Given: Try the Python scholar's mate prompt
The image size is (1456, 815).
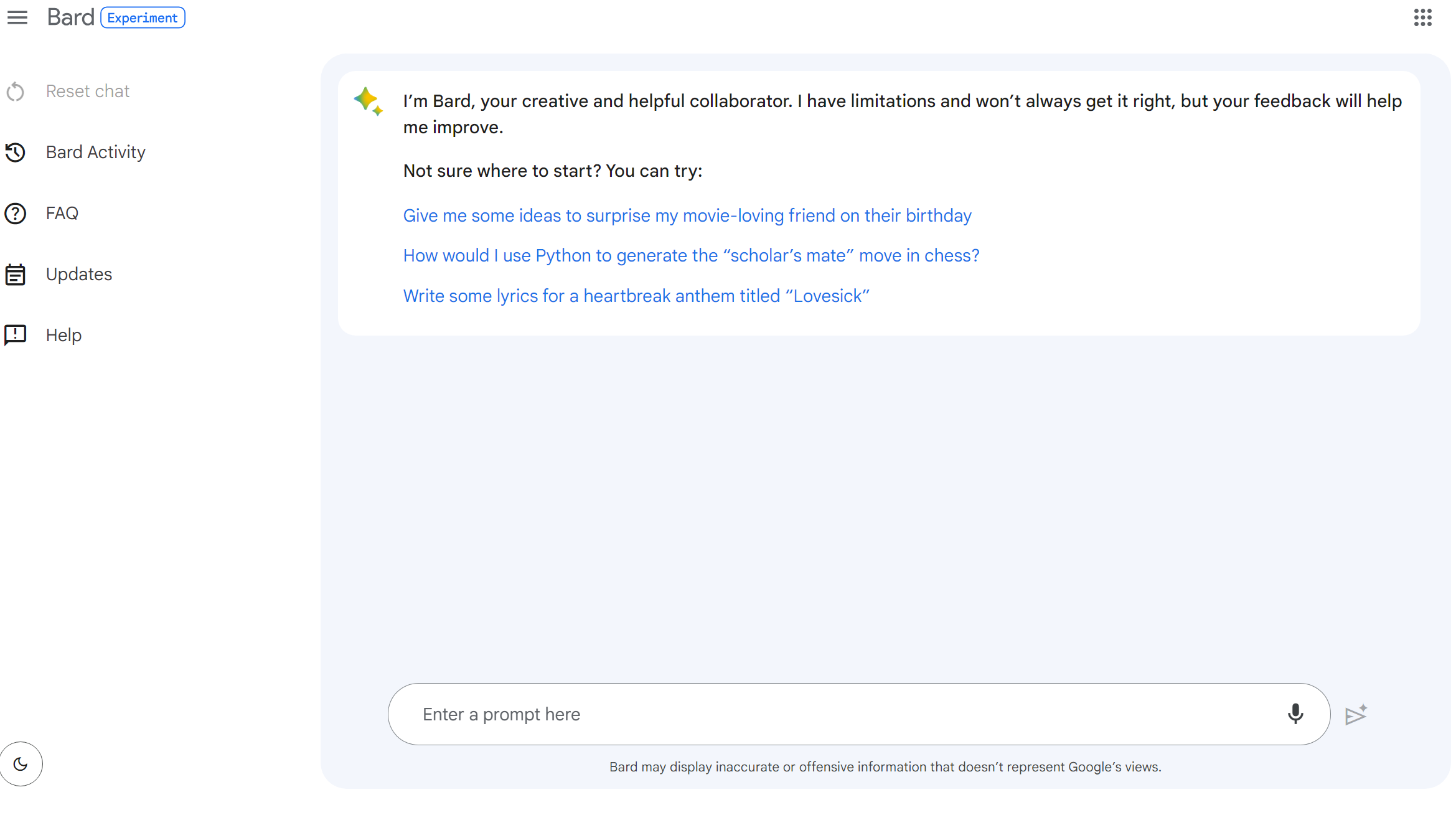Looking at the screenshot, I should pyautogui.click(x=691, y=256).
